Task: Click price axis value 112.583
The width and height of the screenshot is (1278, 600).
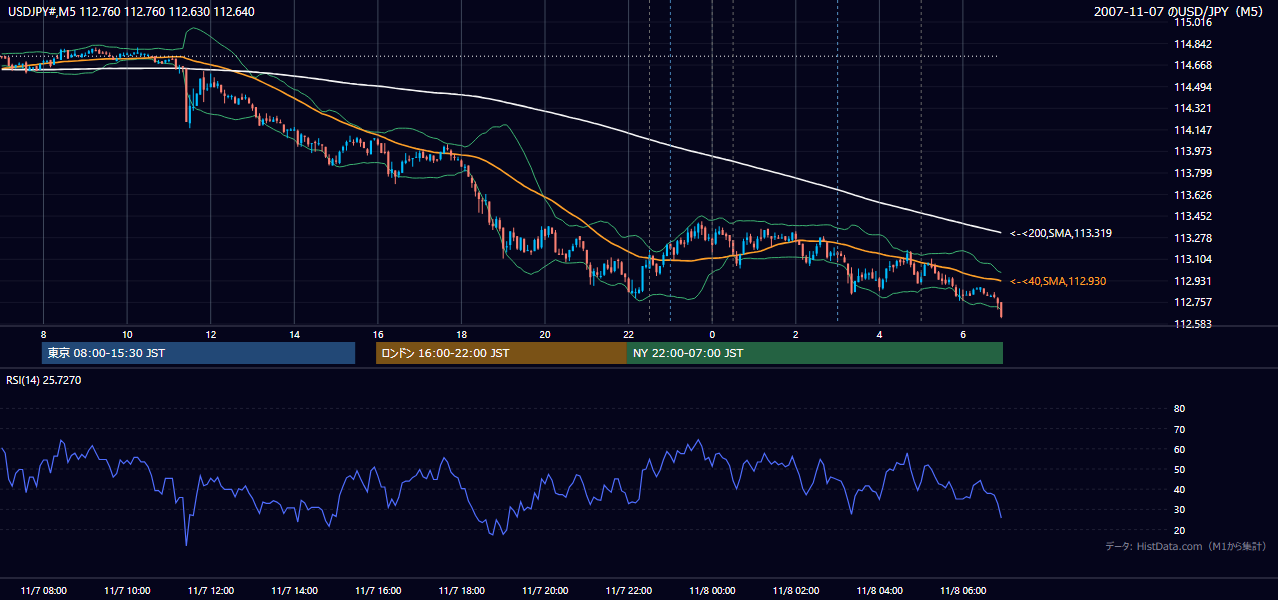Action: click(x=1193, y=324)
